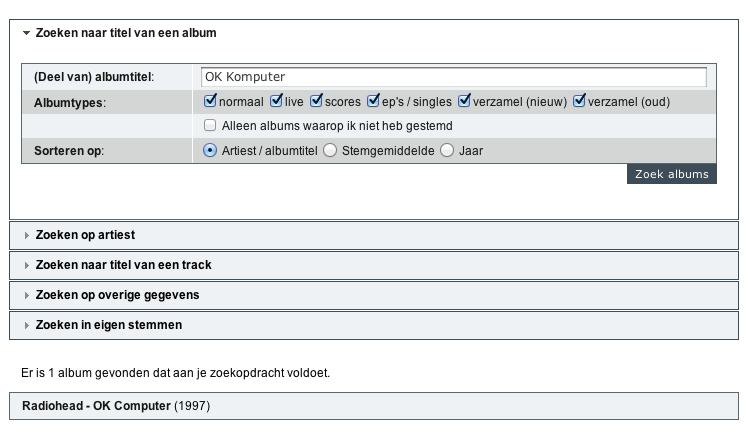This screenshot has width=745, height=435.
Task: Enable 'Alleen albums waarop ik niet heb gestemd'
Action: (x=210, y=126)
